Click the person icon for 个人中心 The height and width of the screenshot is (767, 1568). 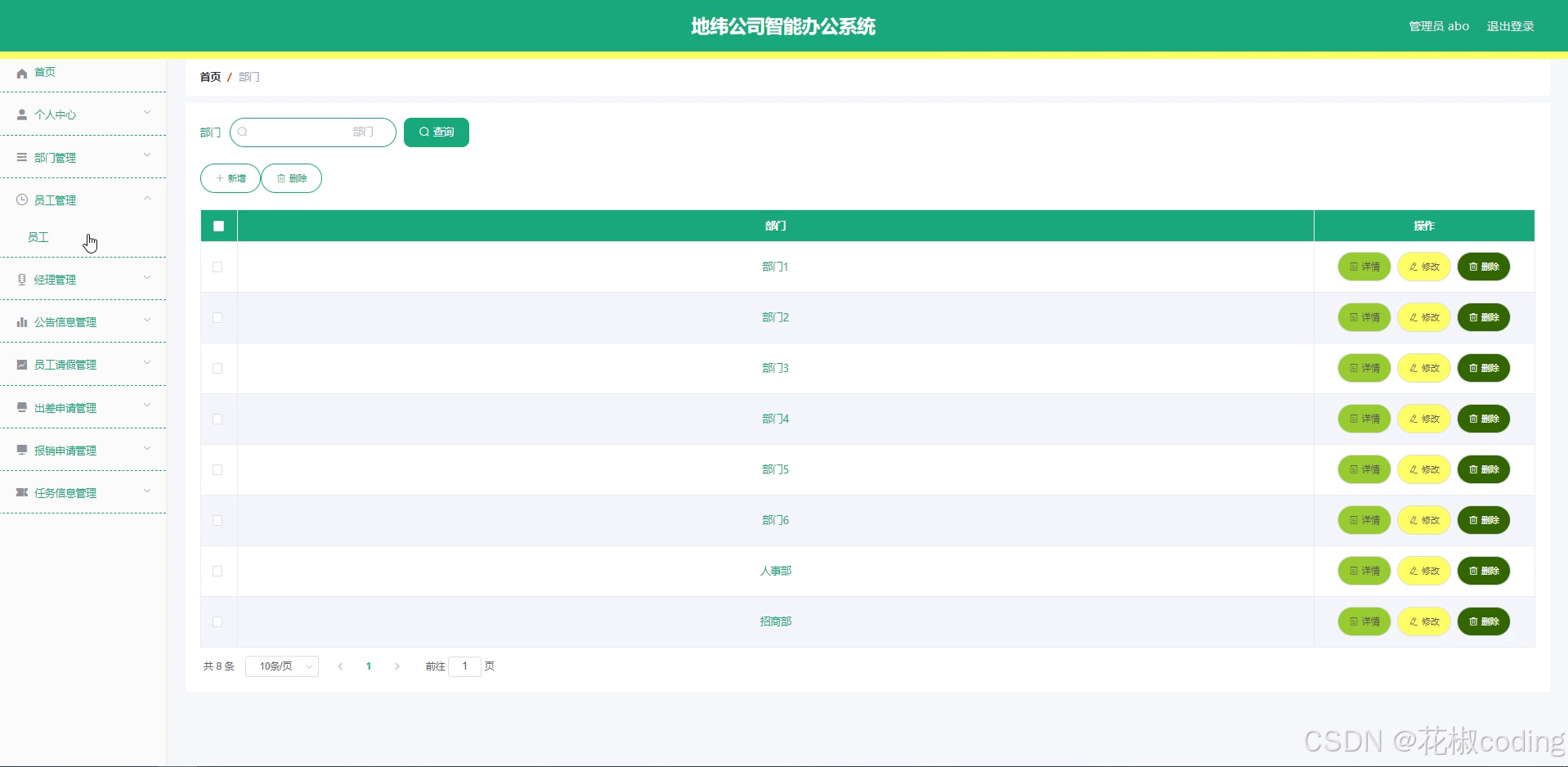(22, 115)
